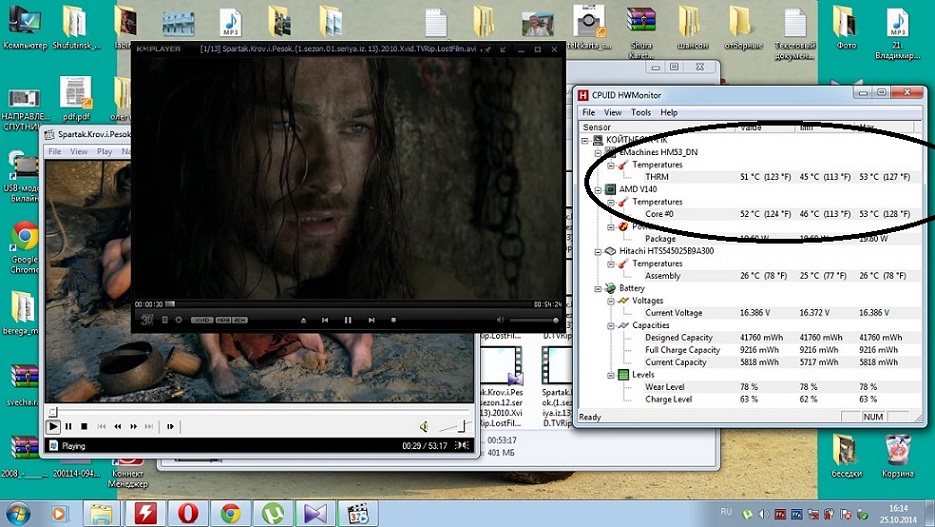Click fast forward in Media Player Classic
Screen dimensions: 935x527
click(134, 426)
